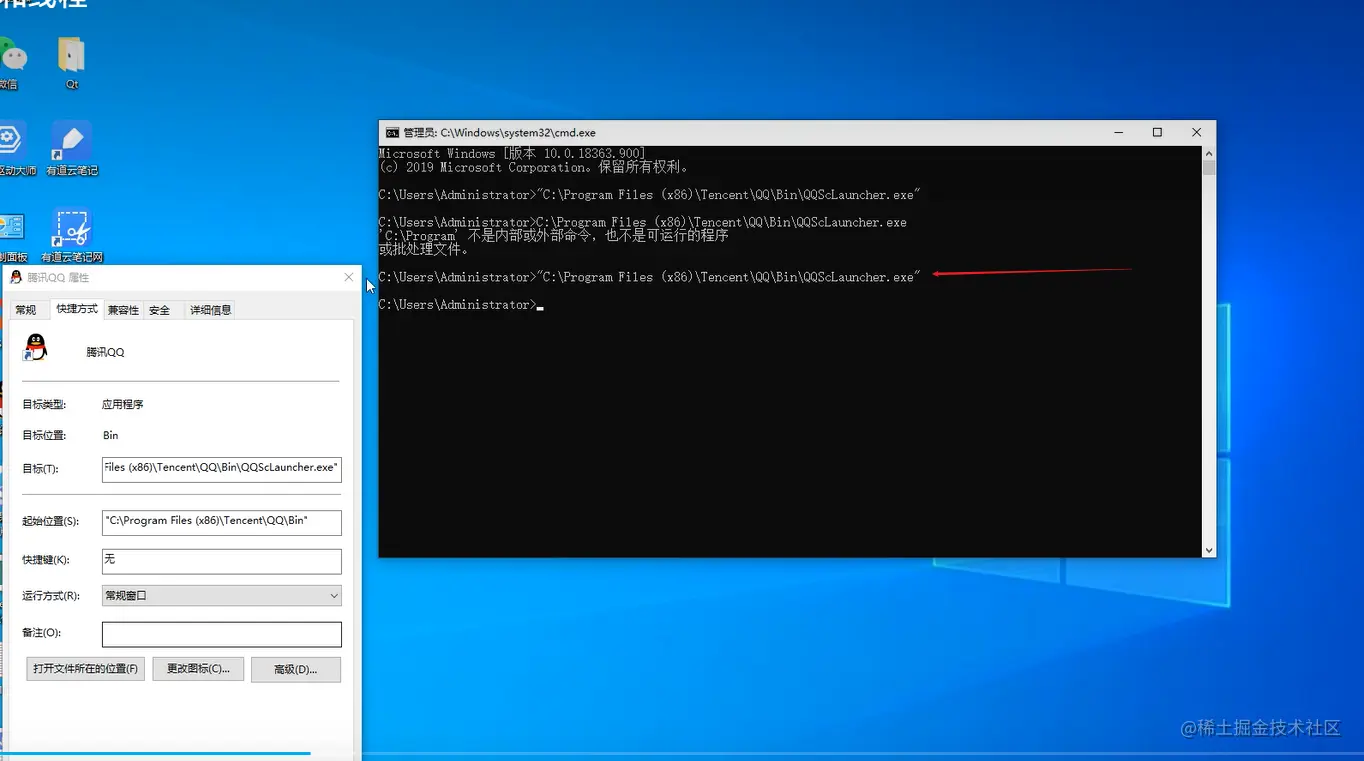Click the '不是内部或外部命令' error line
The height and width of the screenshot is (761, 1364).
coord(553,236)
